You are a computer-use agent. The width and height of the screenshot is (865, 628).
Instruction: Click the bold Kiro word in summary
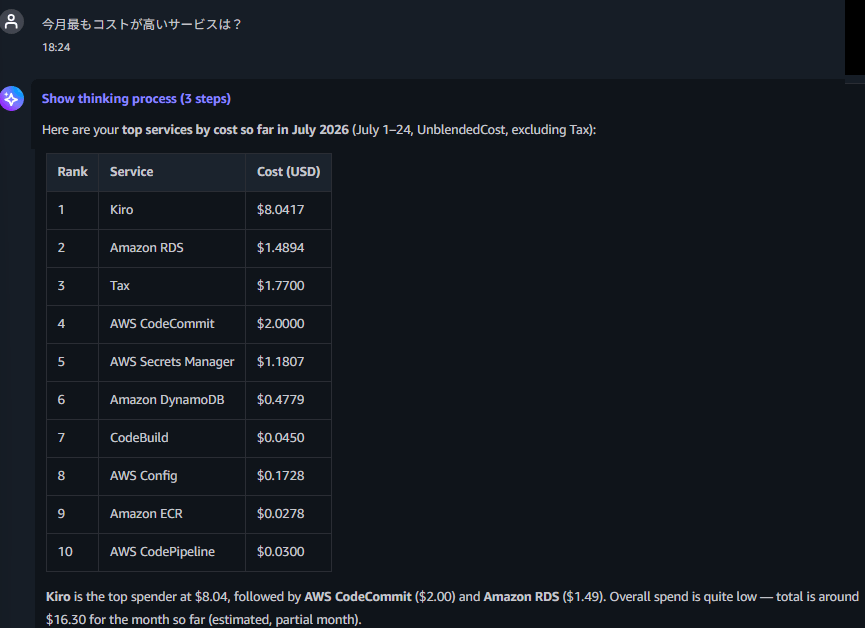pyautogui.click(x=58, y=597)
